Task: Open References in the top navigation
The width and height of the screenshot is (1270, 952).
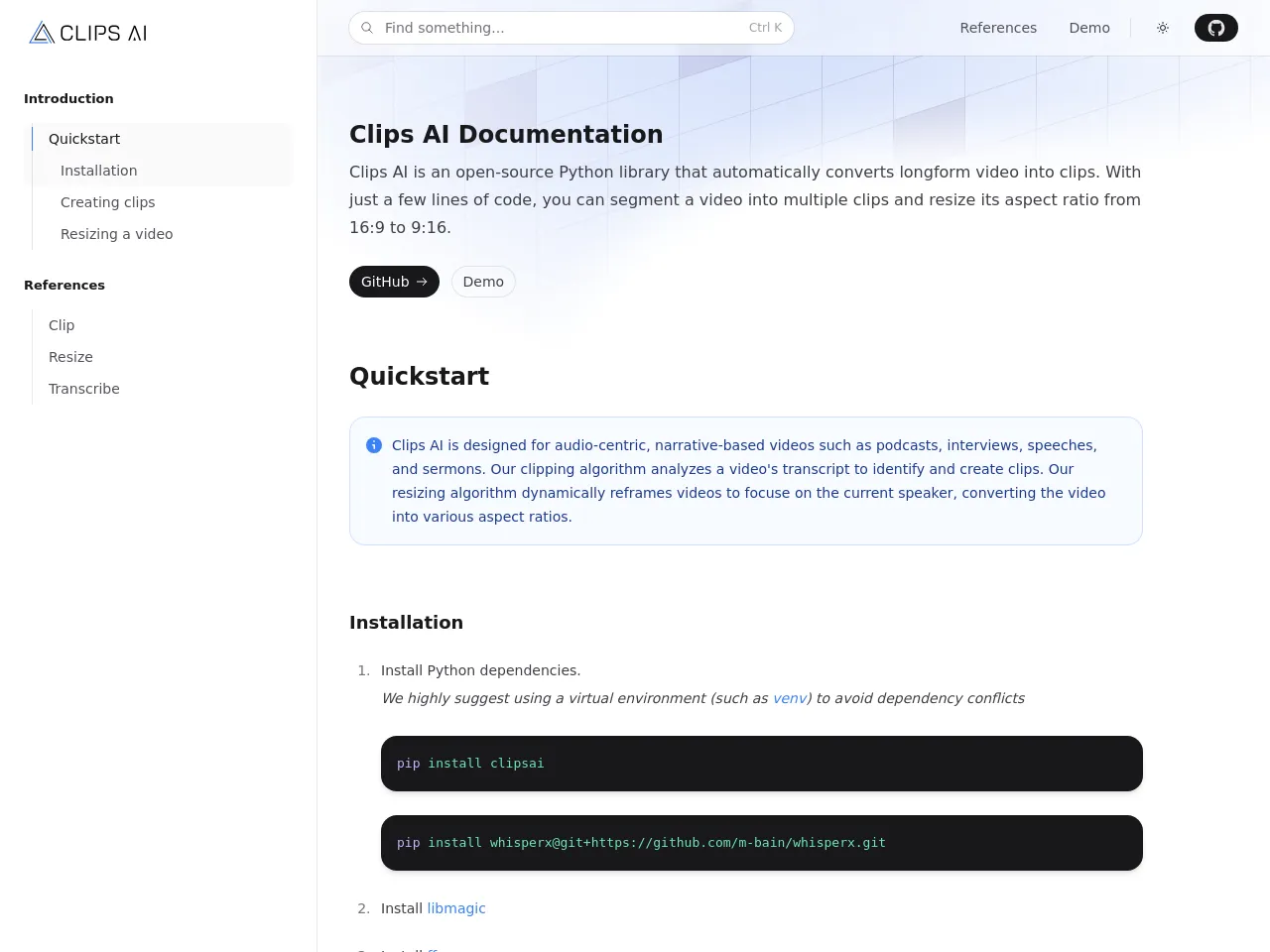Action: click(998, 28)
